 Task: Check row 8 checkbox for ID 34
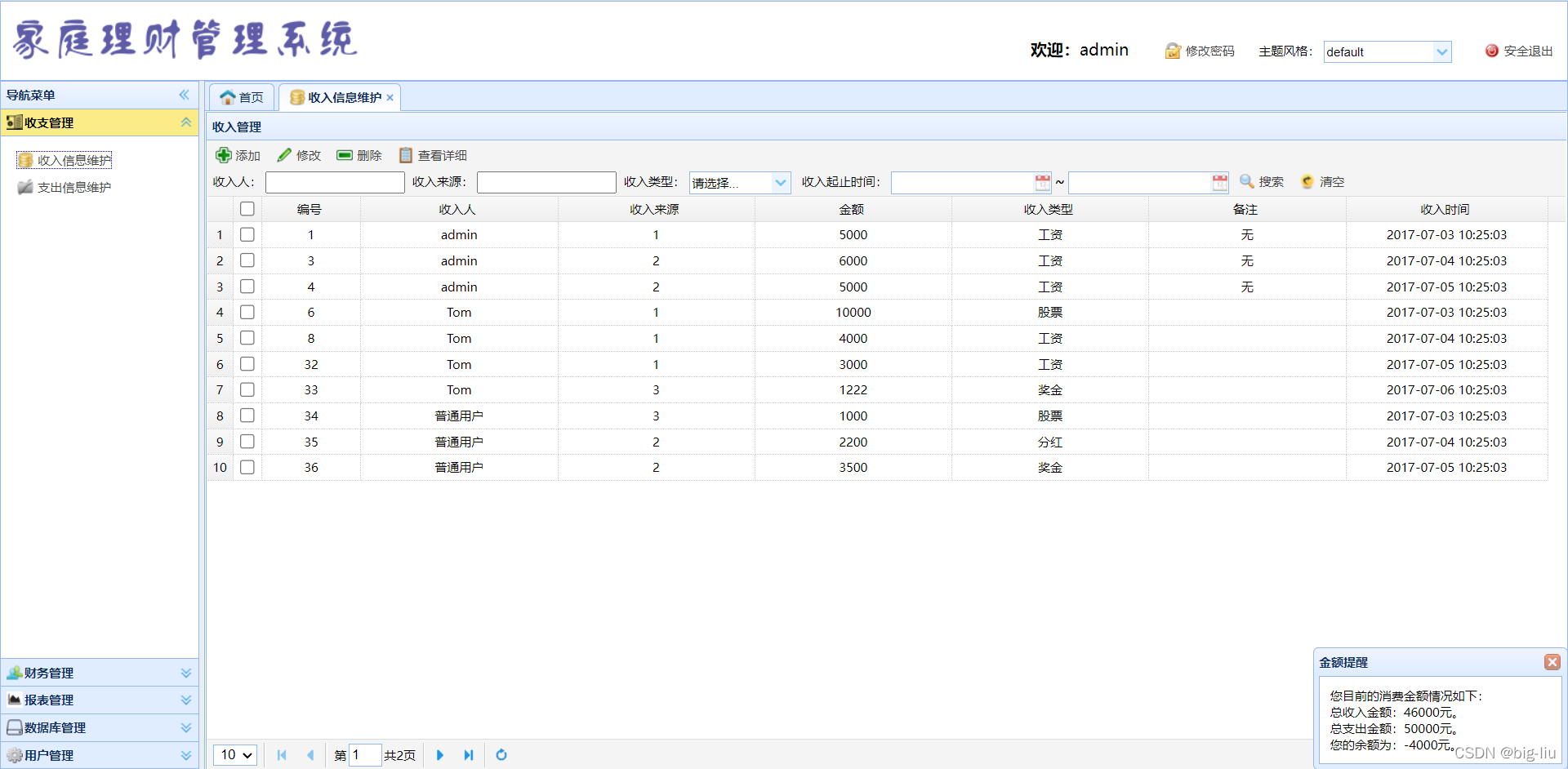(247, 416)
